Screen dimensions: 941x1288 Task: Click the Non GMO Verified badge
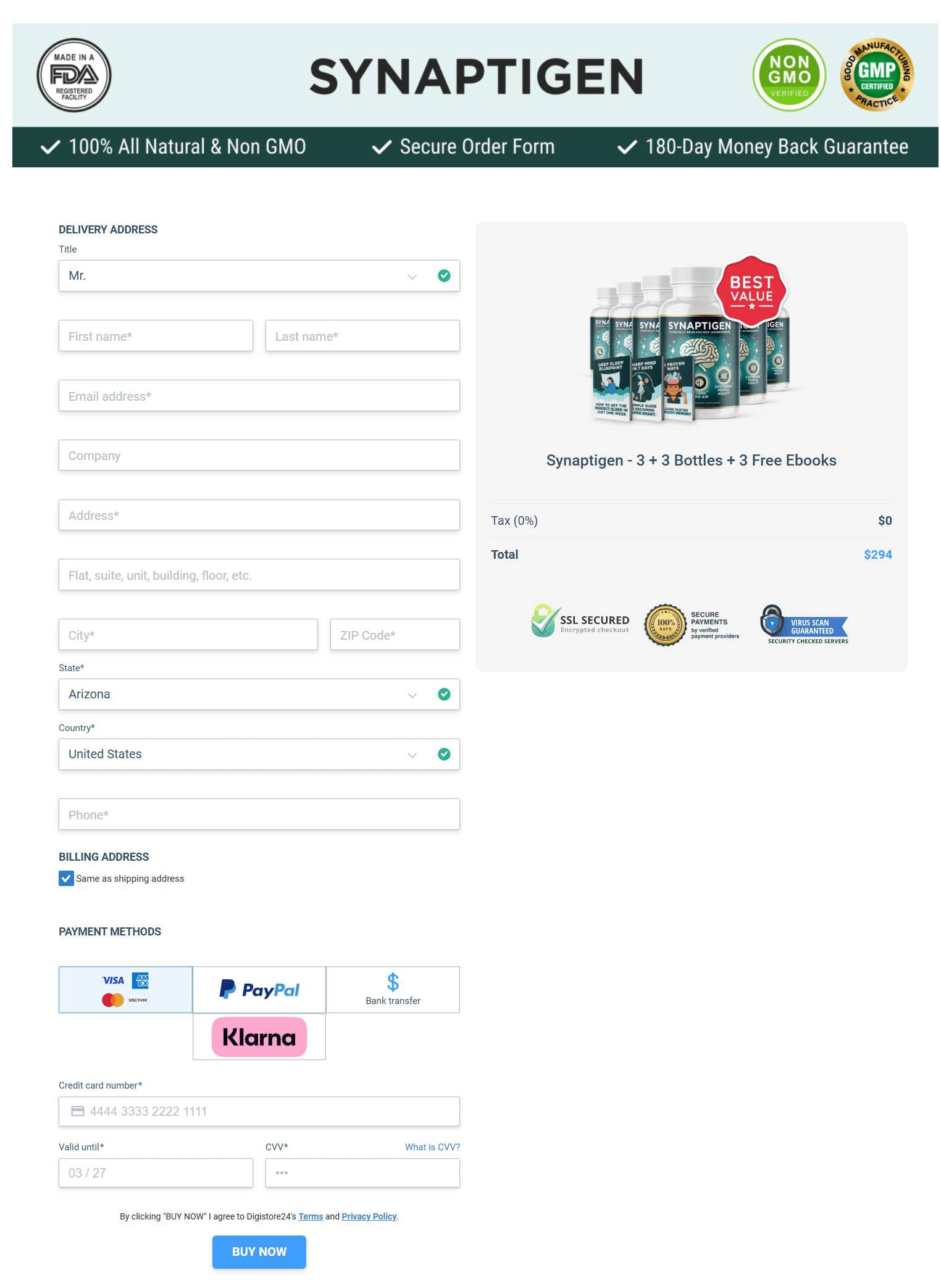coord(789,75)
